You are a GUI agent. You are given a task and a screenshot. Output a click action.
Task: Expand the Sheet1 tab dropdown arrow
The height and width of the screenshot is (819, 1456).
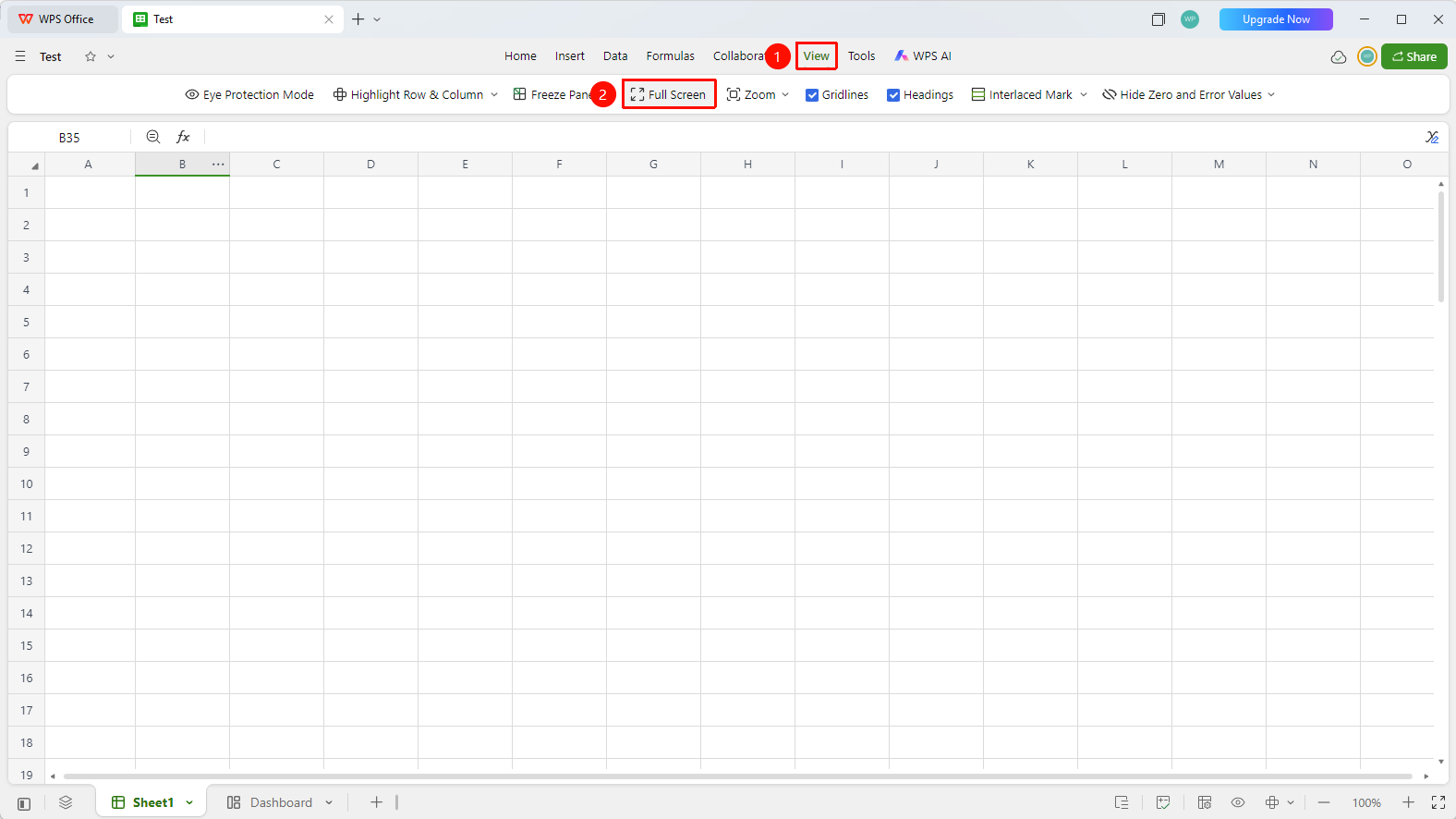click(x=189, y=803)
